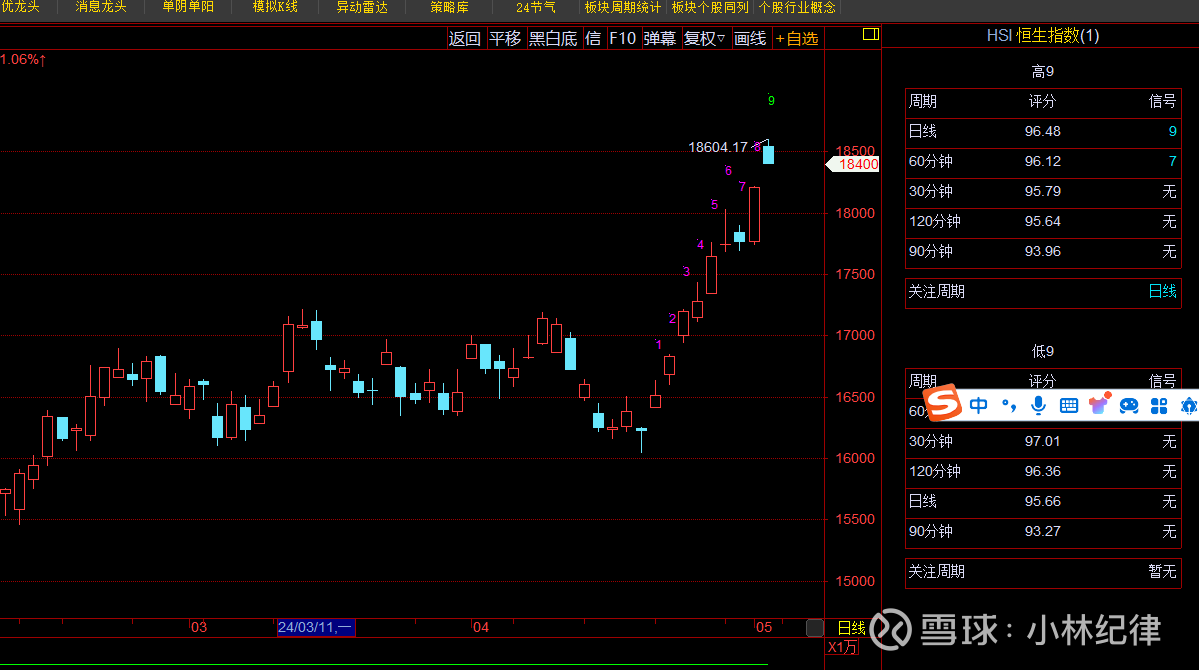The height and width of the screenshot is (670, 1199).
Task: Activate the 画线 drawing tool
Action: [750, 39]
